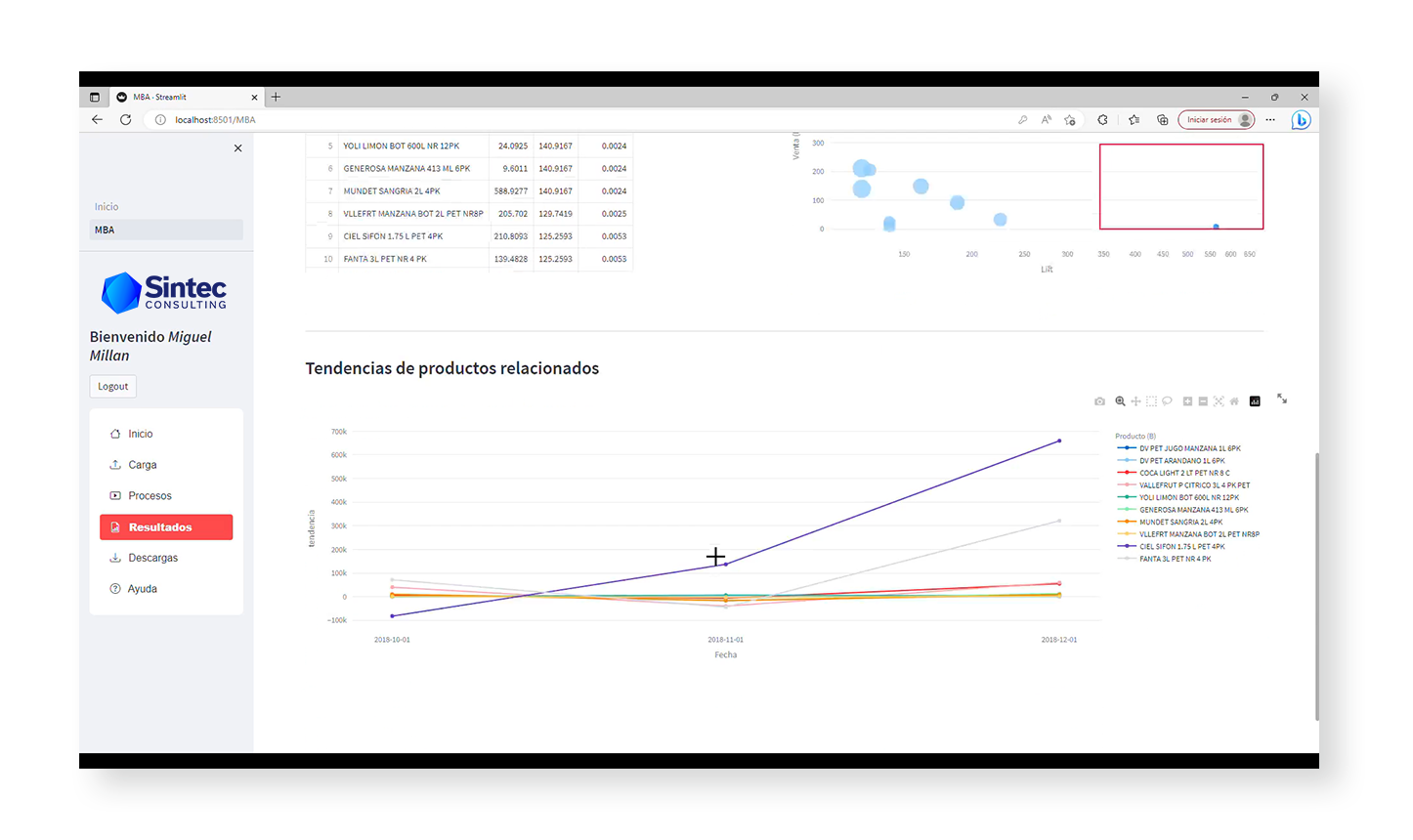The height and width of the screenshot is (840, 1413).
Task: Toggle DV PET ARANDANO 1L 6PK legend entry
Action: [1172, 461]
